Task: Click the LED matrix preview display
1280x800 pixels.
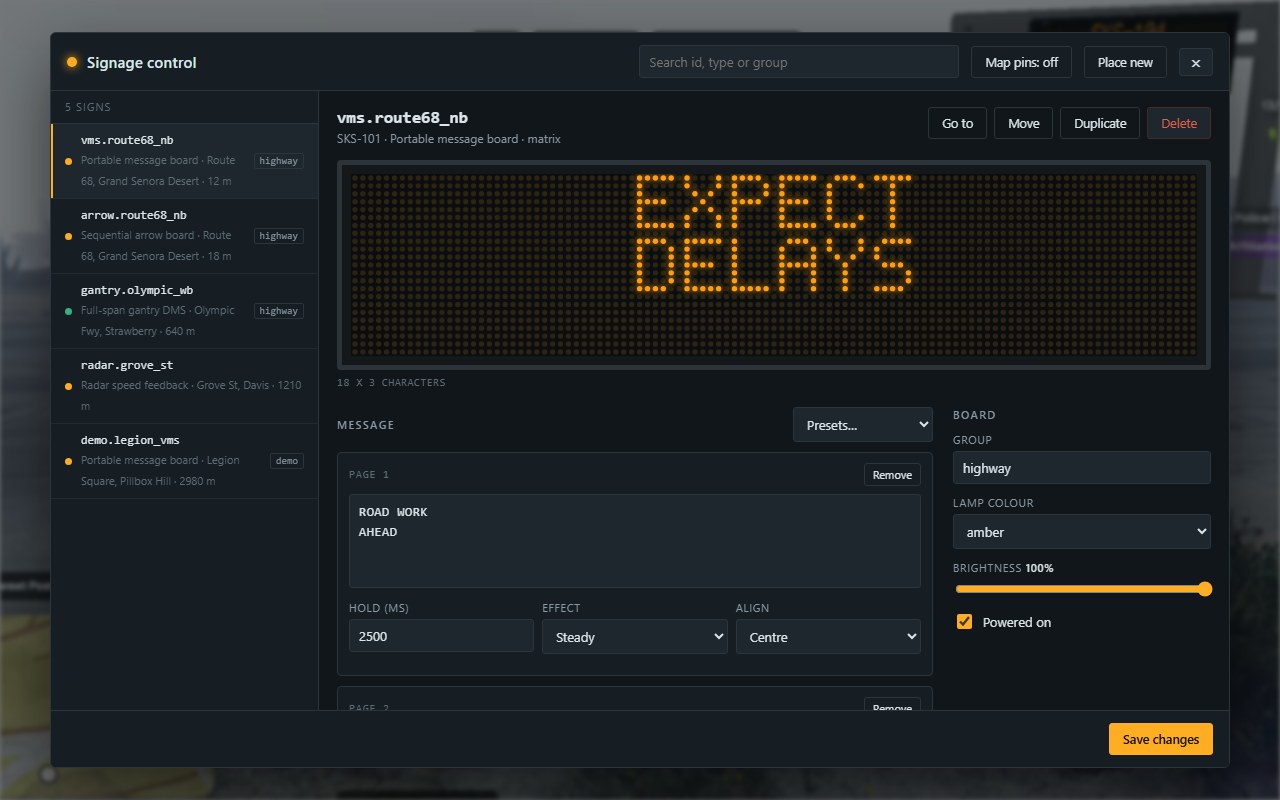Action: point(774,265)
